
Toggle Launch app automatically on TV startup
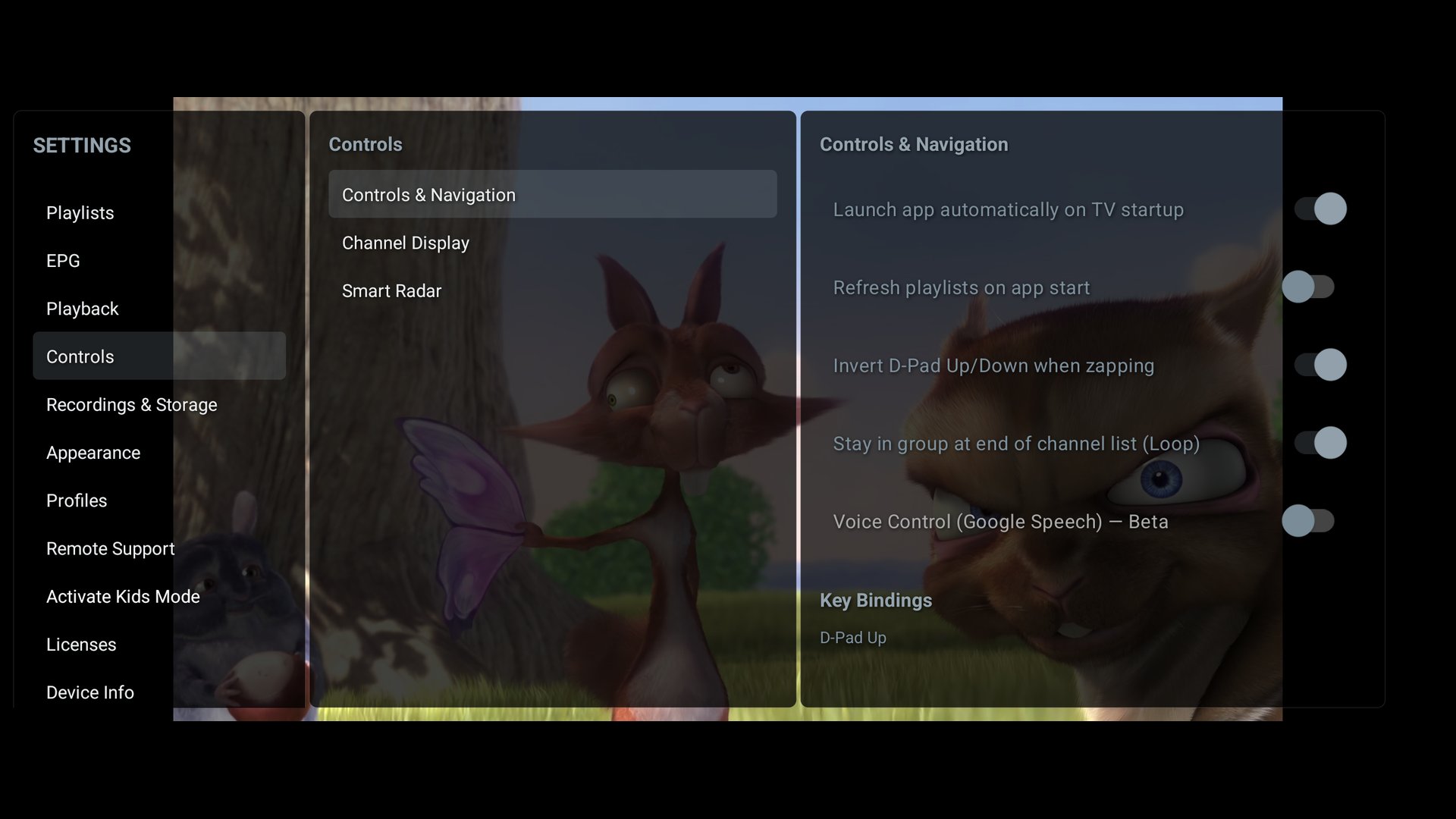pyautogui.click(x=1320, y=209)
